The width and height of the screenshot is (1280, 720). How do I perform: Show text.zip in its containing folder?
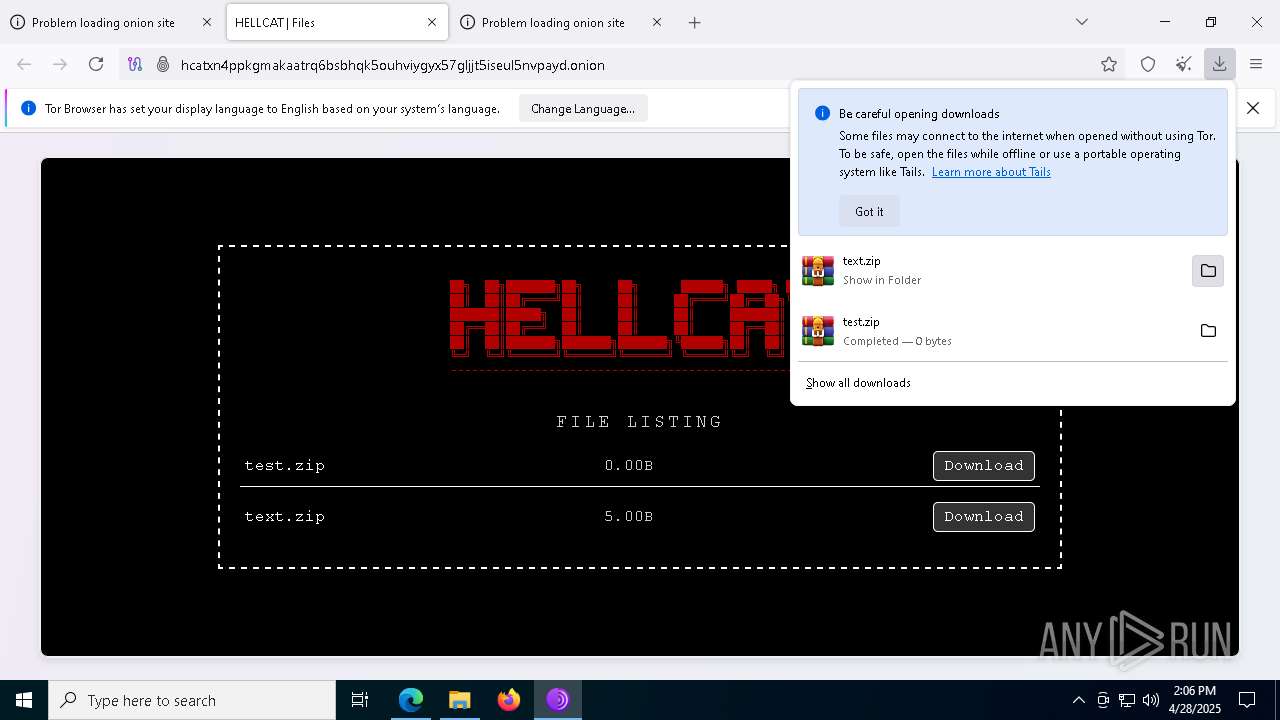(1208, 271)
